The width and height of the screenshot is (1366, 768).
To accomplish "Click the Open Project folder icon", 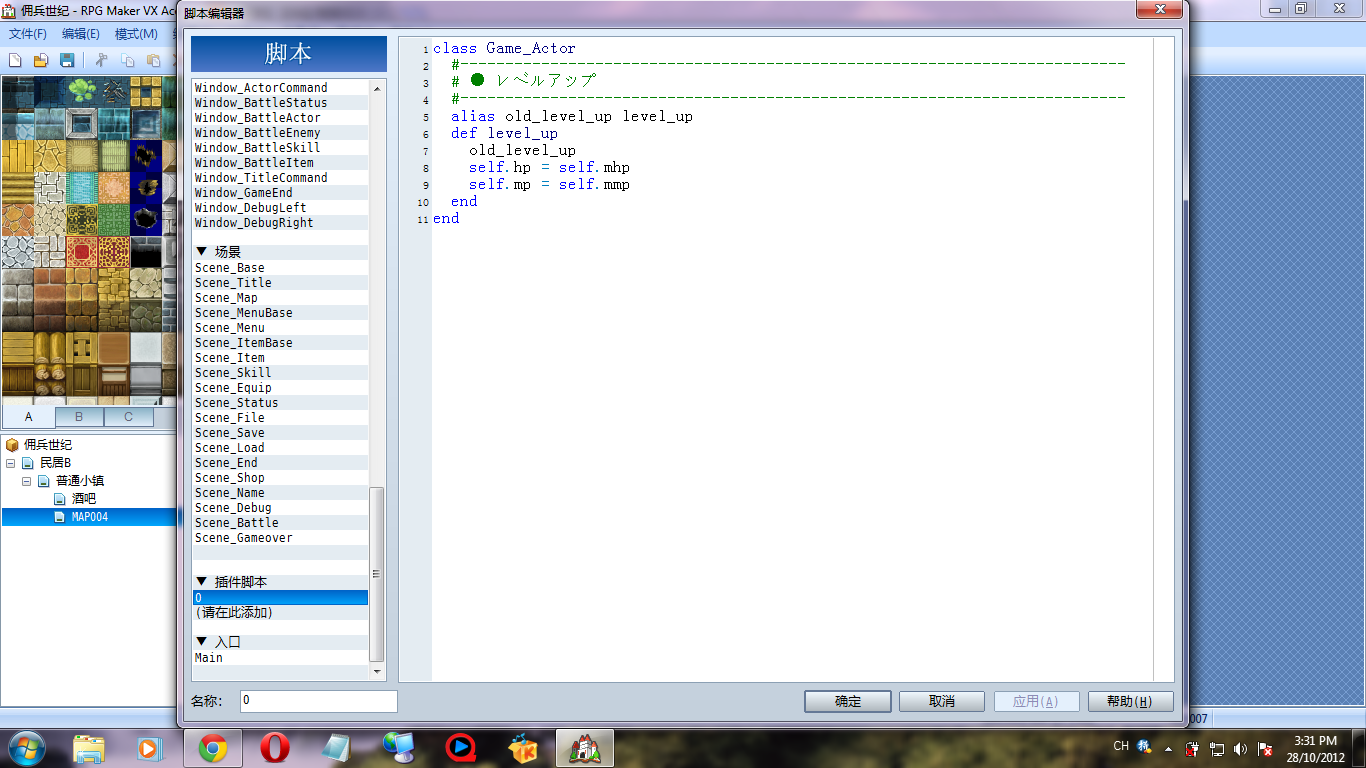I will pos(41,60).
